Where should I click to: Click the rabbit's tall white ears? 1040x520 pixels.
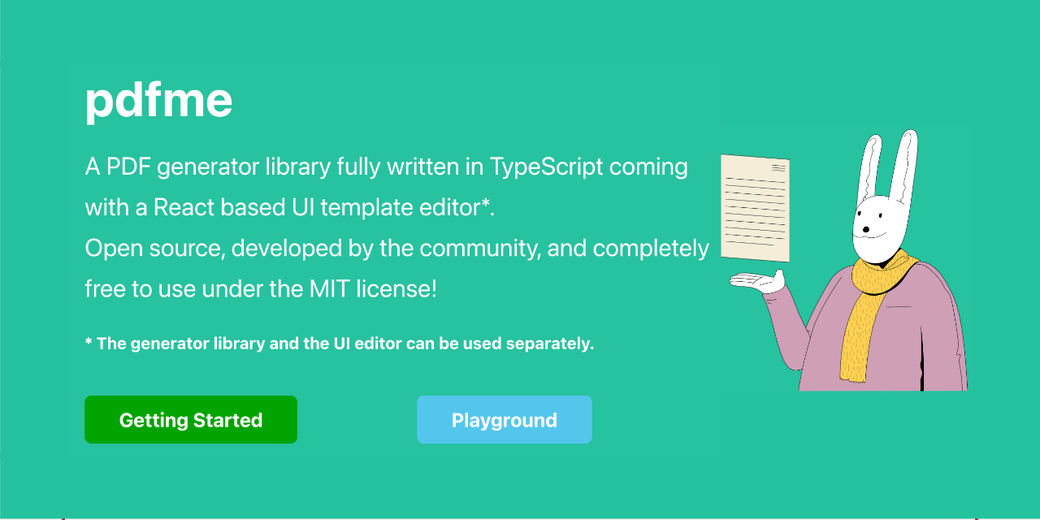887,166
